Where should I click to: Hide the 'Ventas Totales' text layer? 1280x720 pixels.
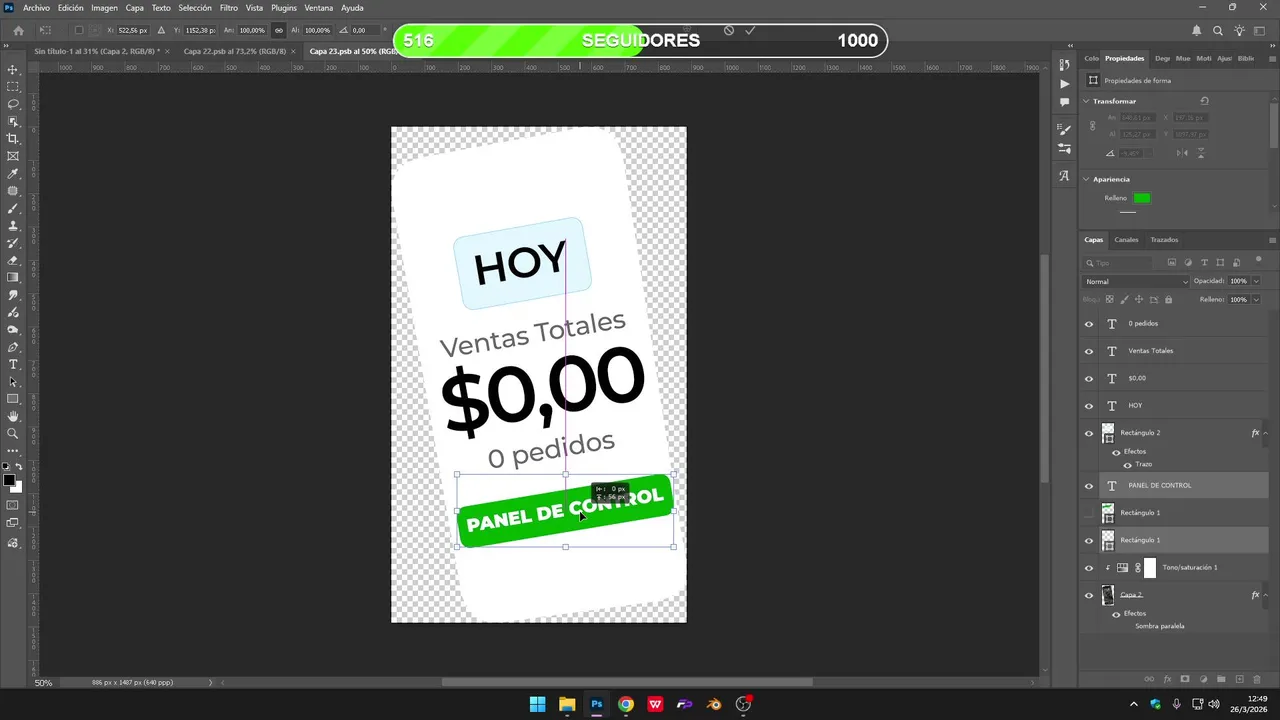click(x=1089, y=351)
